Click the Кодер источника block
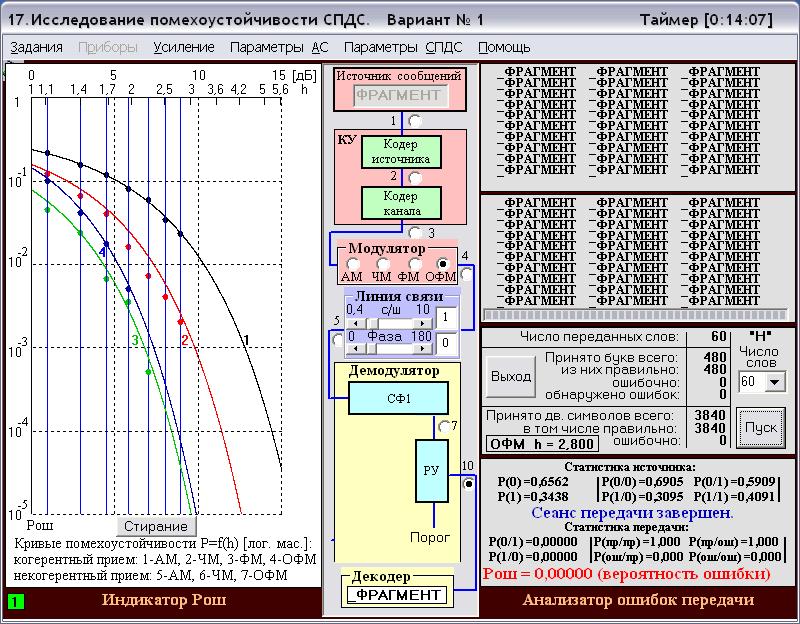 (x=401, y=152)
